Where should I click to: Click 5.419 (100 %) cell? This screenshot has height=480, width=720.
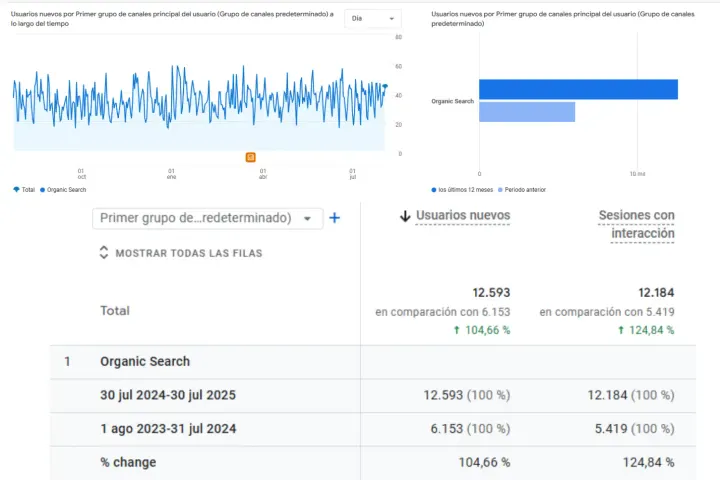[x=635, y=429]
